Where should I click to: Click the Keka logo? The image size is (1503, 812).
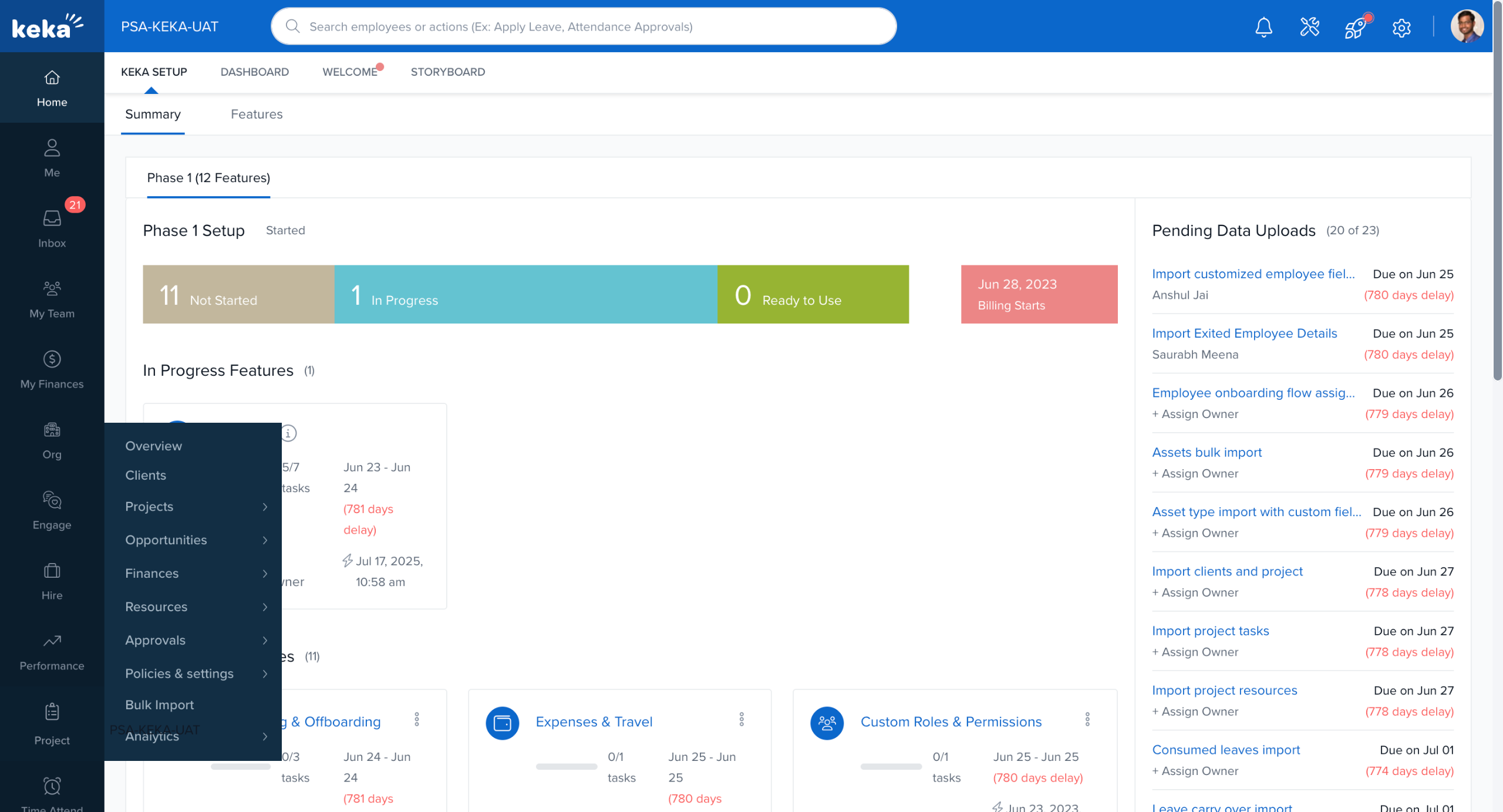pyautogui.click(x=48, y=26)
